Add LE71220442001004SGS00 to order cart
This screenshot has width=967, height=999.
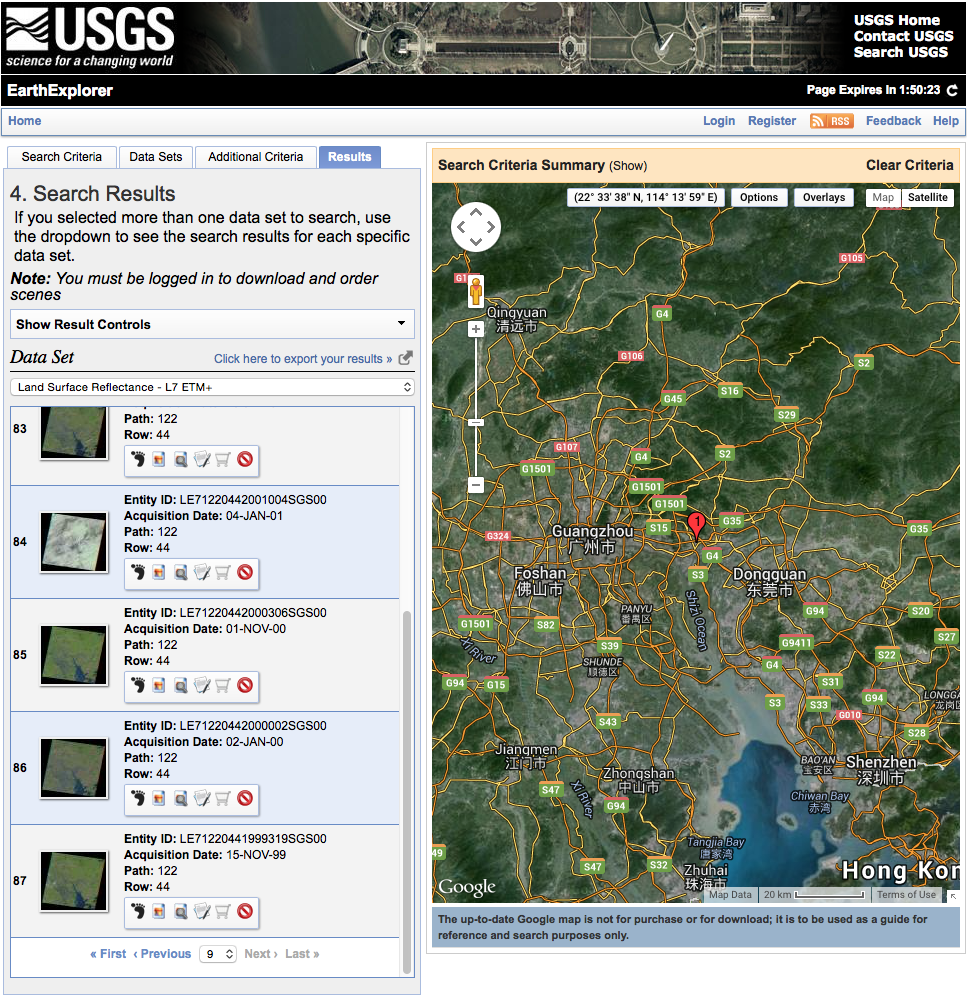click(223, 571)
